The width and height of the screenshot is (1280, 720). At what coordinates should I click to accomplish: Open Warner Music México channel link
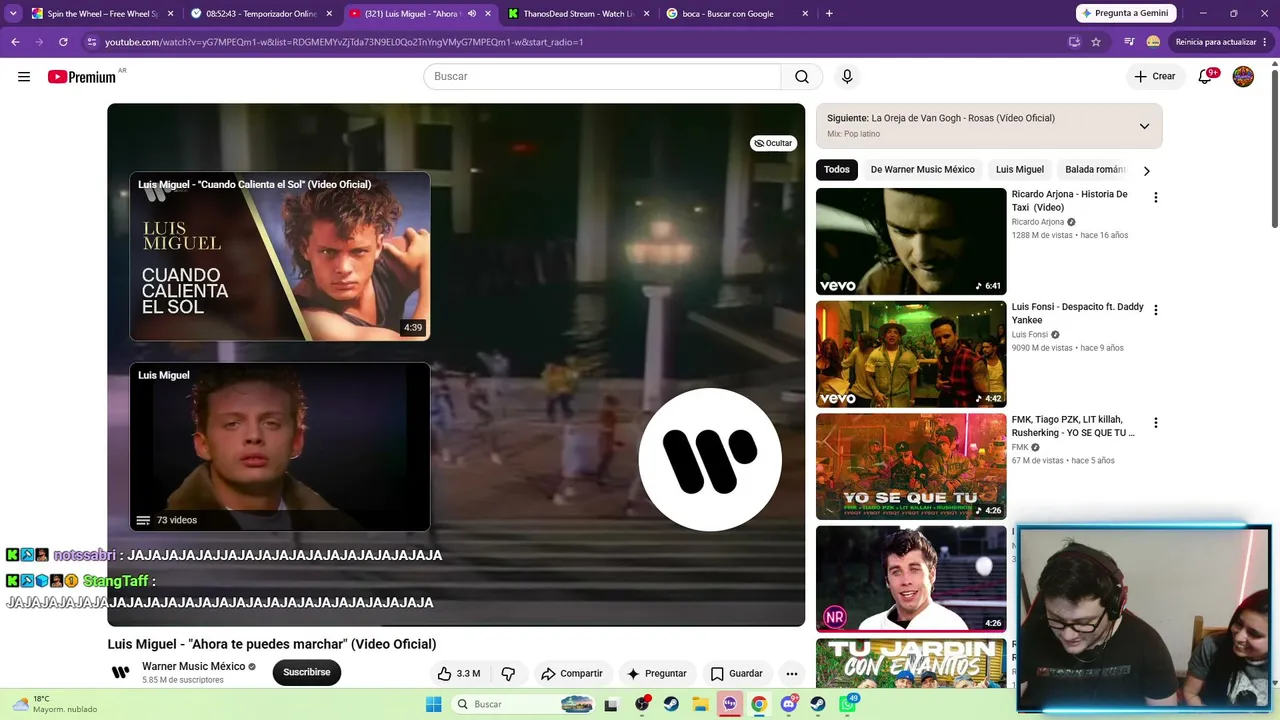click(193, 666)
